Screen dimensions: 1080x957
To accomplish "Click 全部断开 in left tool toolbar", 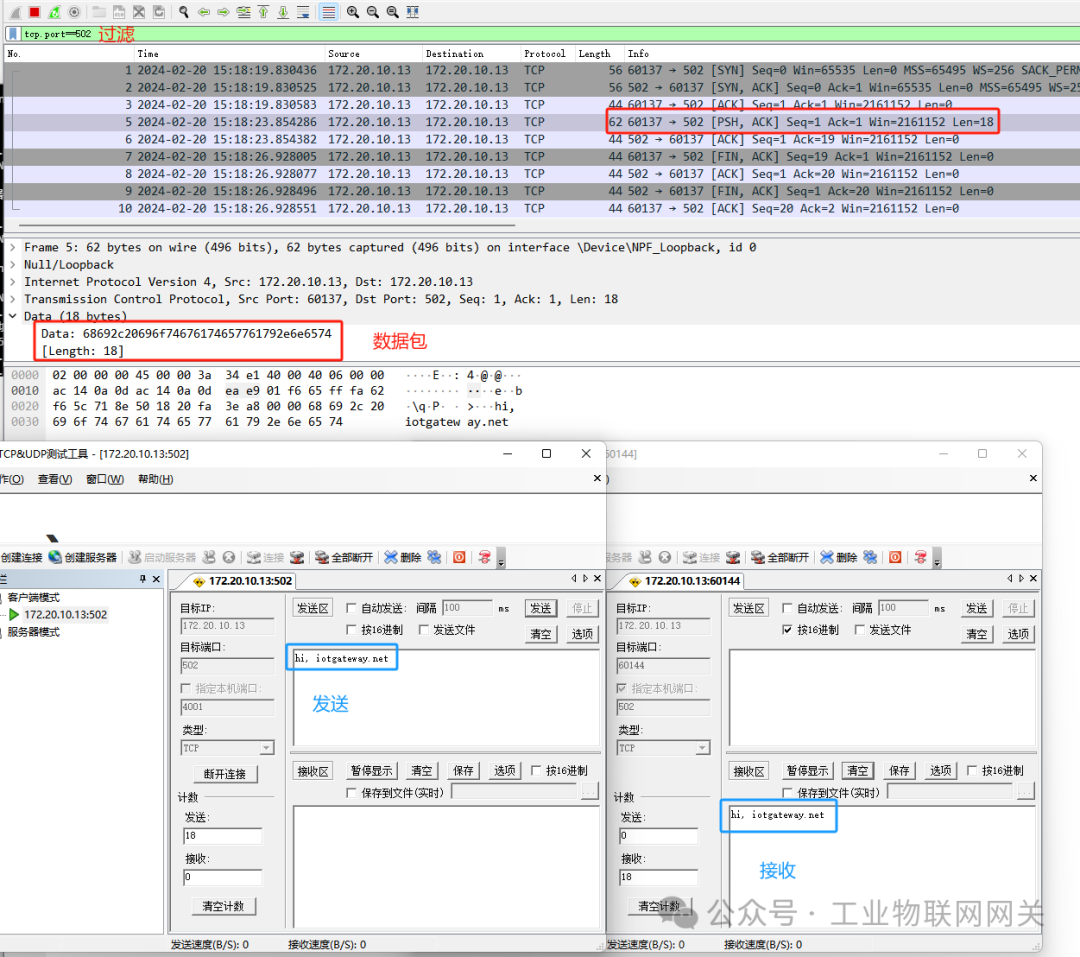I will tap(344, 557).
